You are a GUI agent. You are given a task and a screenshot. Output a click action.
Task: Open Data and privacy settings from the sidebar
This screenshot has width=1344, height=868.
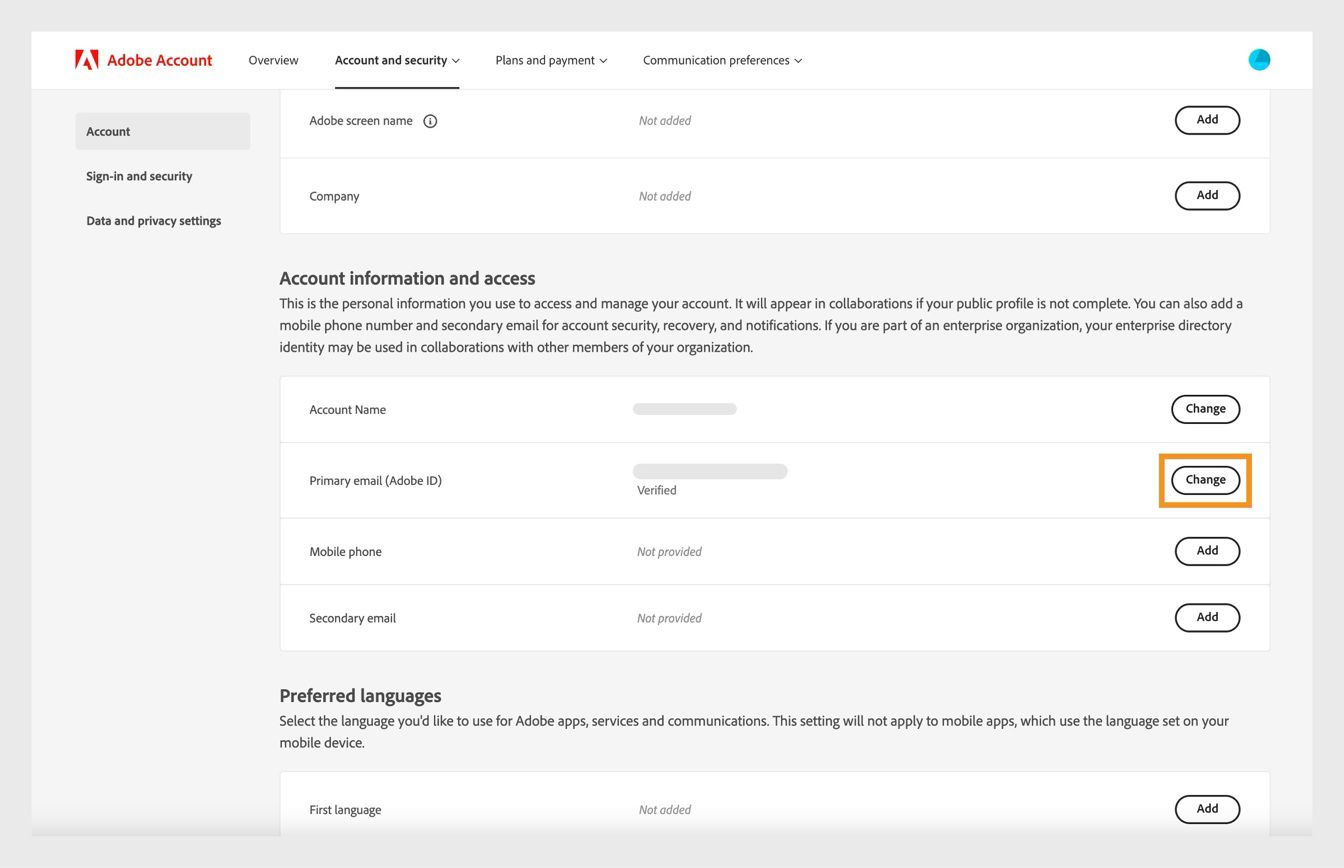coord(153,220)
